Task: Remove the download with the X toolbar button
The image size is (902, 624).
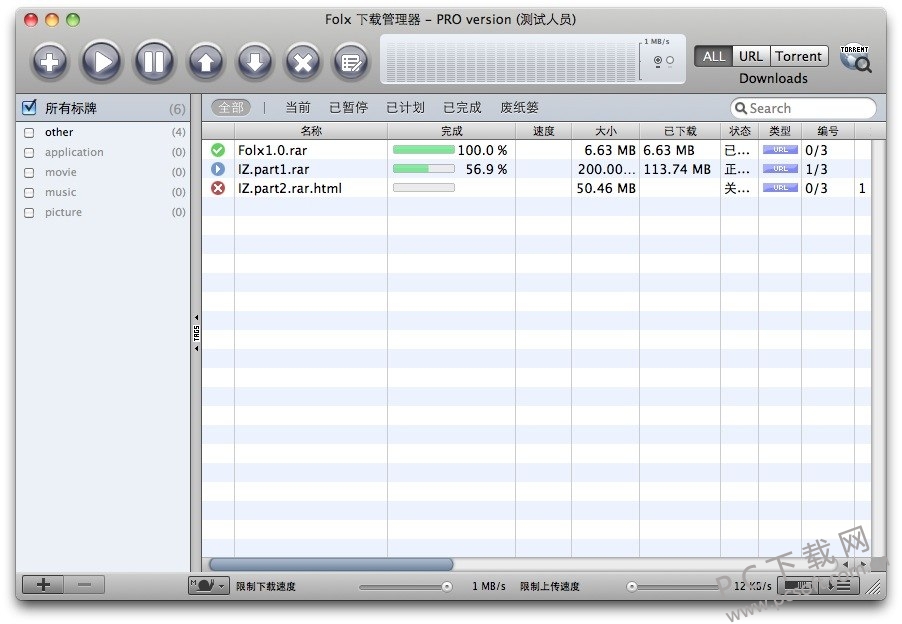Action: [303, 62]
